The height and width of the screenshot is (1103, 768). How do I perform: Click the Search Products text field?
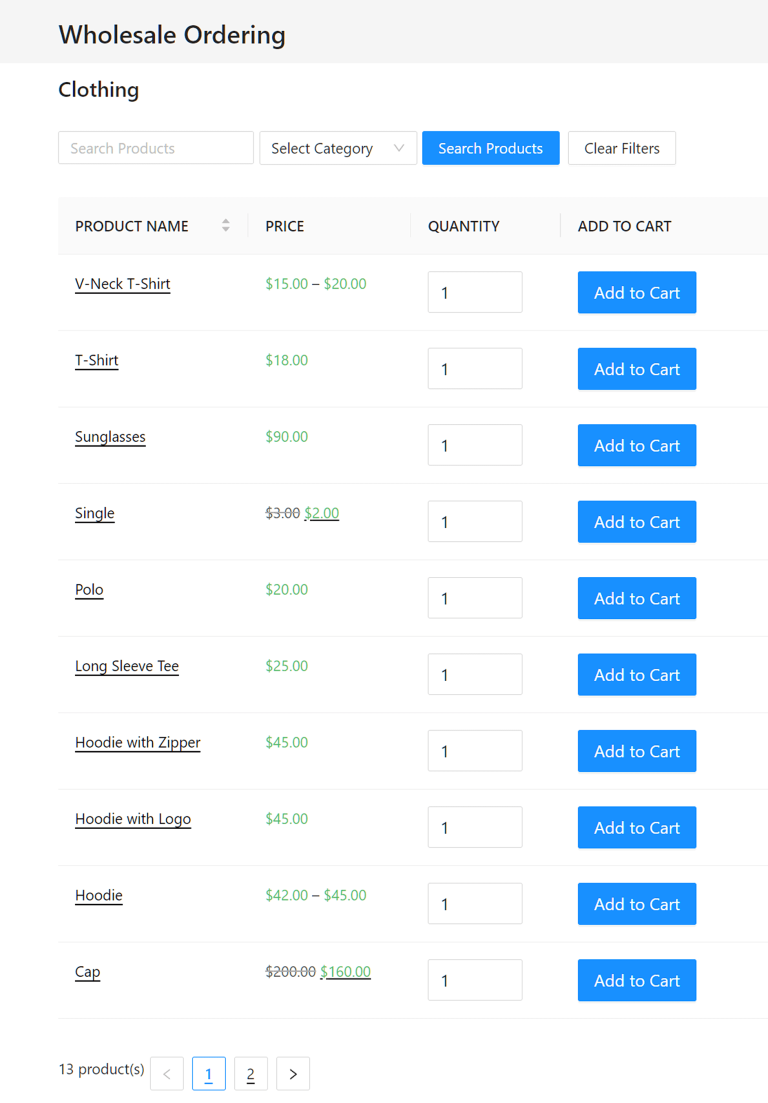156,148
